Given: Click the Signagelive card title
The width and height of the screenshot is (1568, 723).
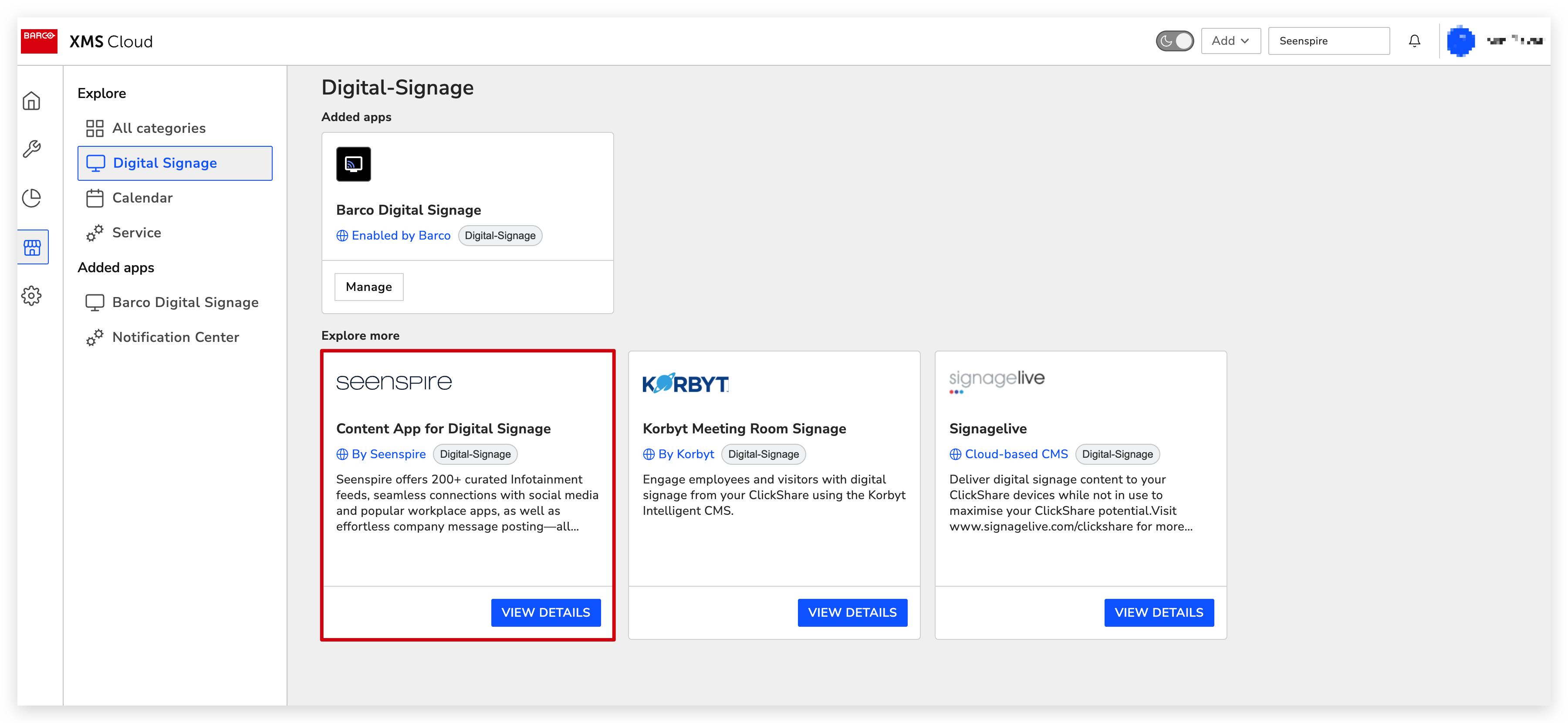Looking at the screenshot, I should pos(988,429).
